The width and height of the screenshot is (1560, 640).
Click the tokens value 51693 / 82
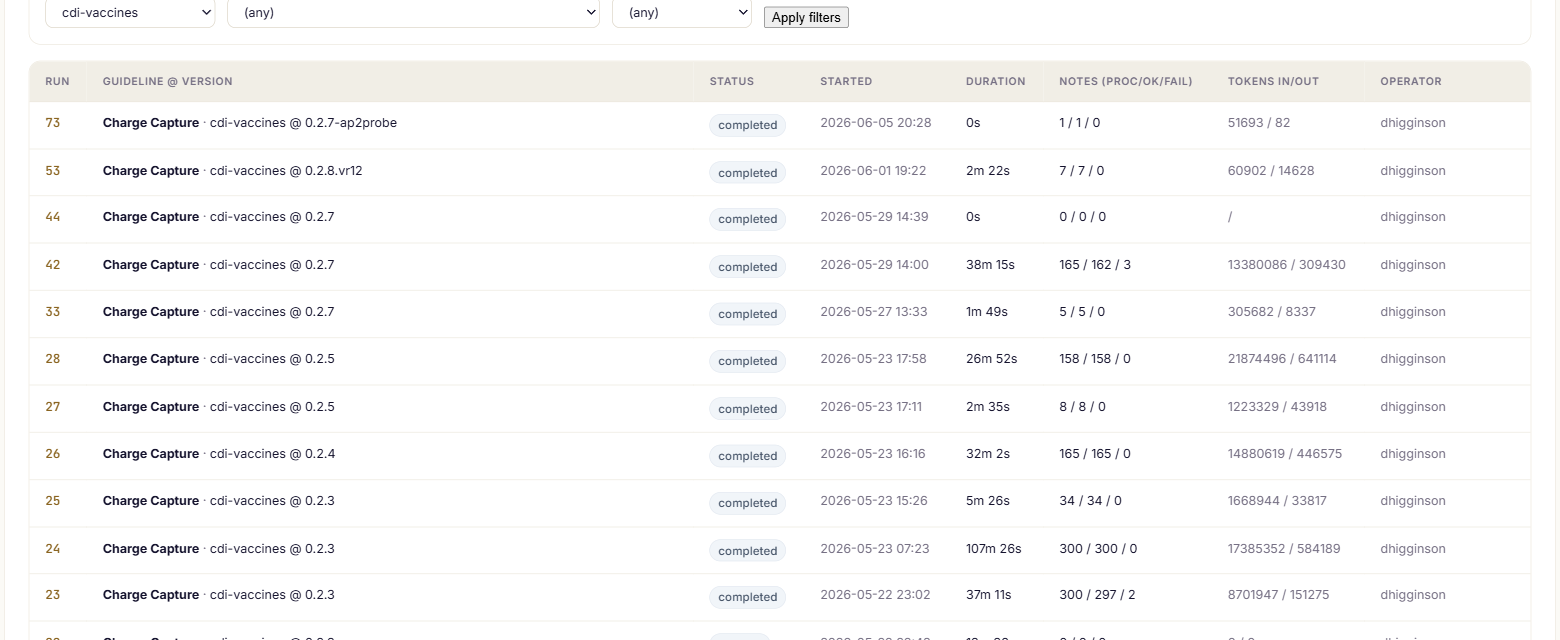(1259, 123)
